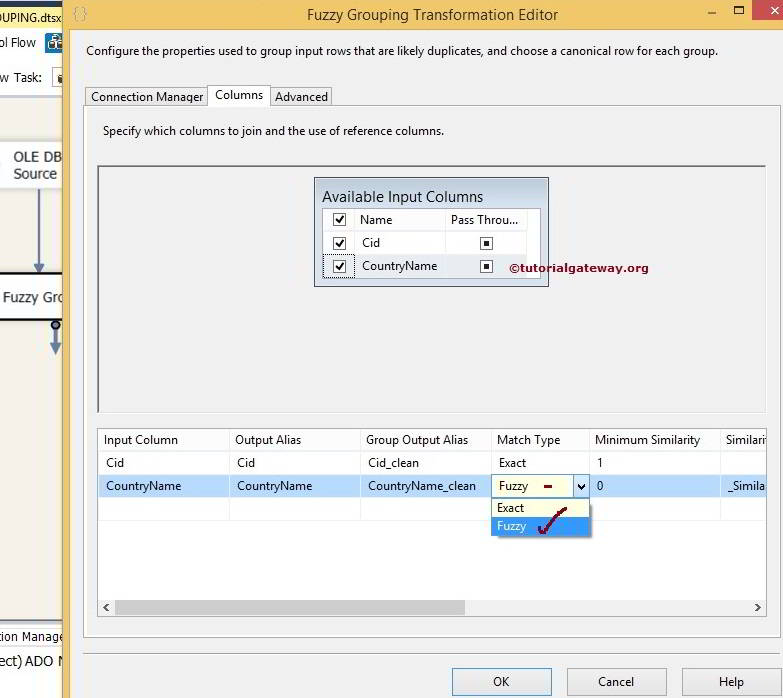This screenshot has width=783, height=698.
Task: Click CountryName in Available Input Columns
Action: [399, 266]
